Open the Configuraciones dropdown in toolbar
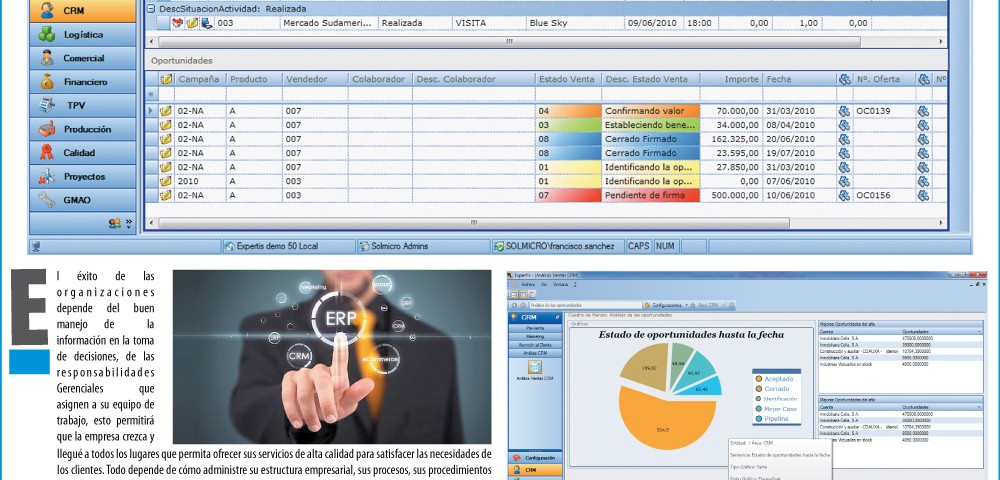 point(665,304)
